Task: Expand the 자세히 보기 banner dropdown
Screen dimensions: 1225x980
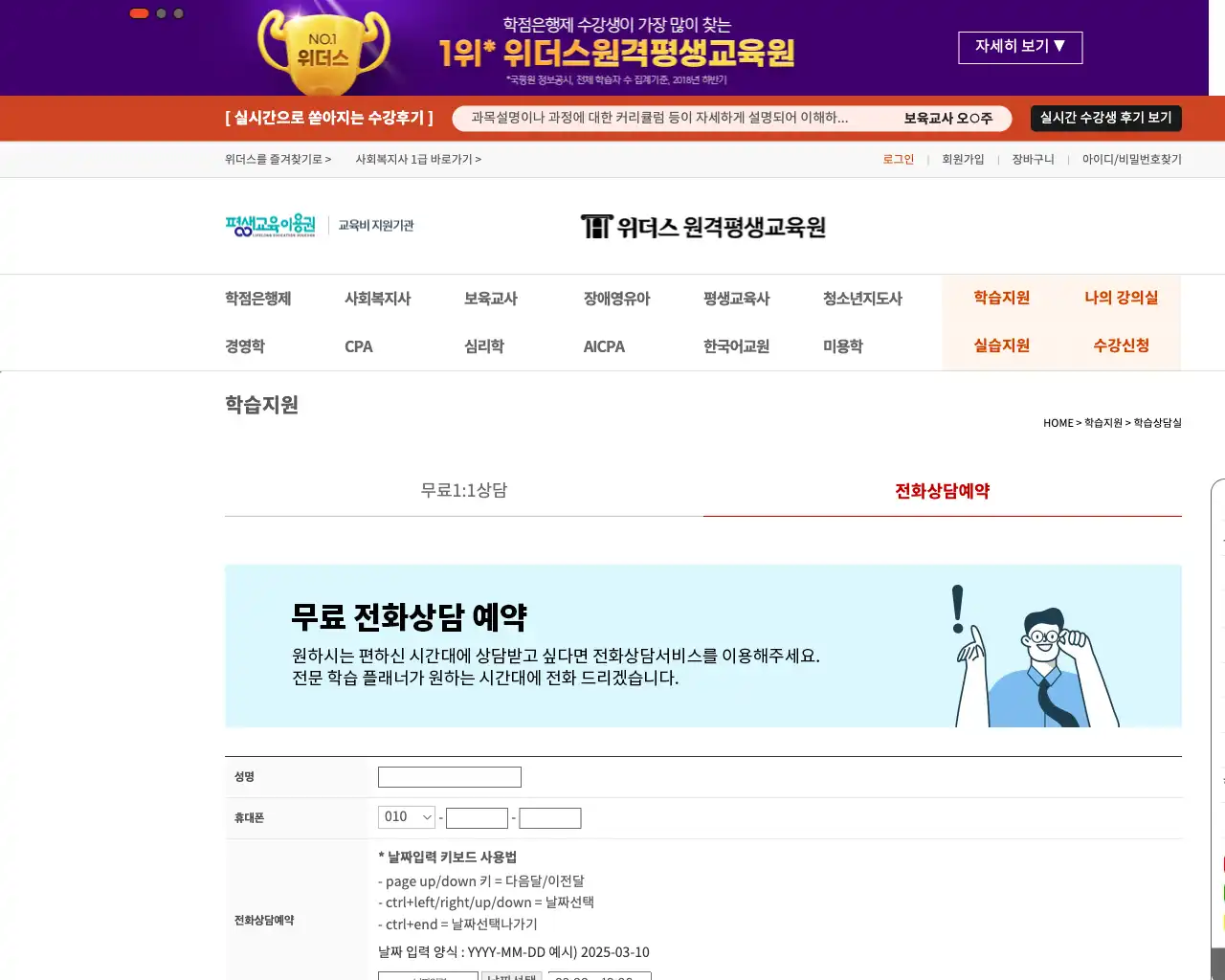Action: [1020, 48]
